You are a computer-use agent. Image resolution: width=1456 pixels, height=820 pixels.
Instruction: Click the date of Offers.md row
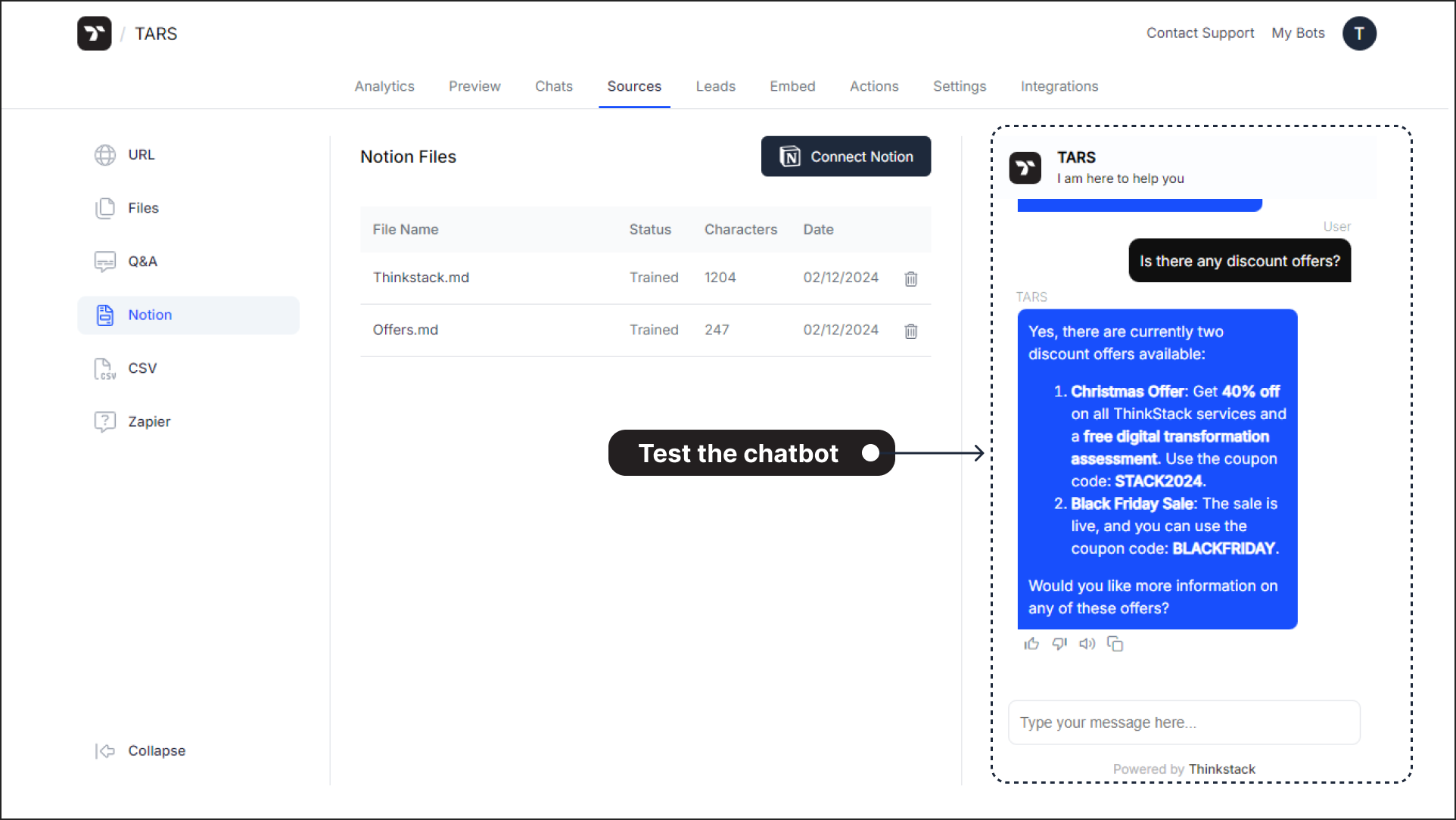(x=841, y=330)
